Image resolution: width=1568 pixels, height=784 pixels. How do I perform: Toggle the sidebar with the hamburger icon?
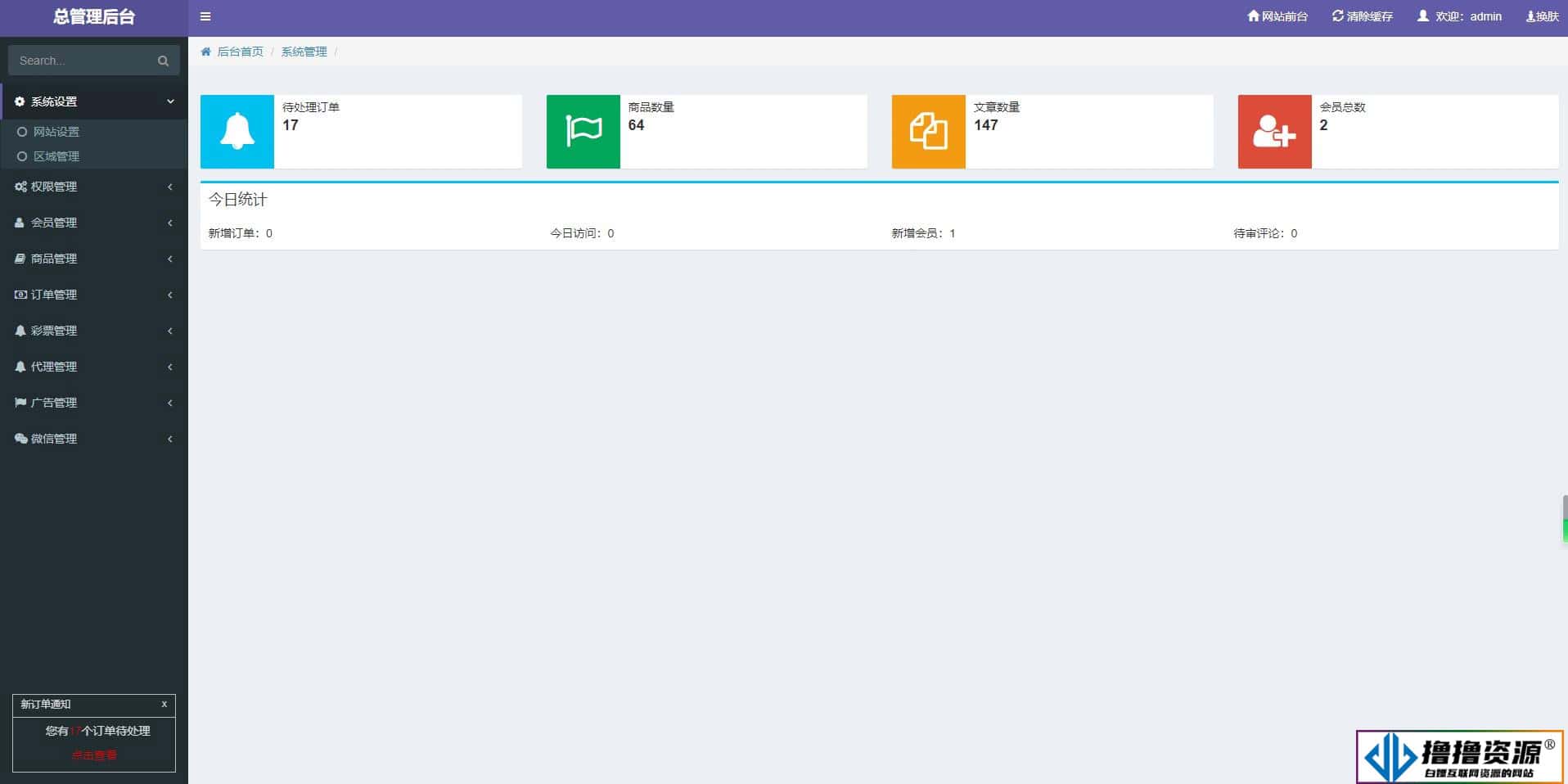tap(205, 16)
